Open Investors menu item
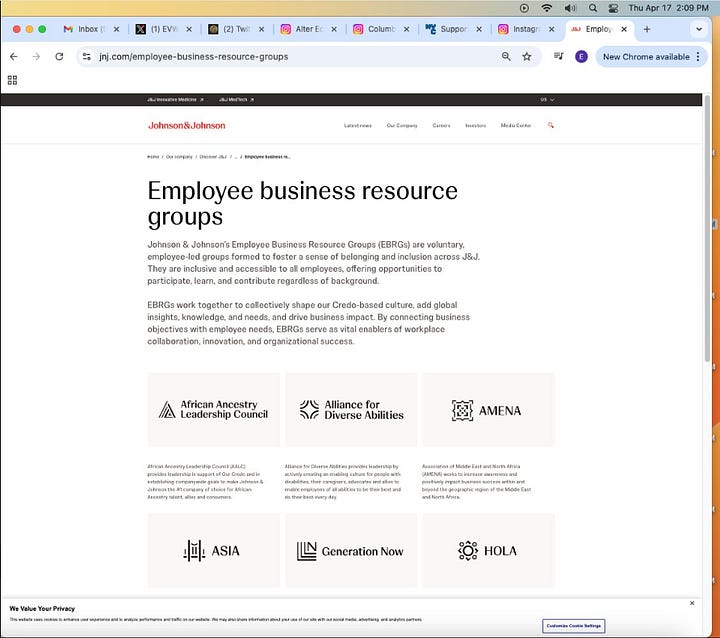 pyautogui.click(x=475, y=125)
